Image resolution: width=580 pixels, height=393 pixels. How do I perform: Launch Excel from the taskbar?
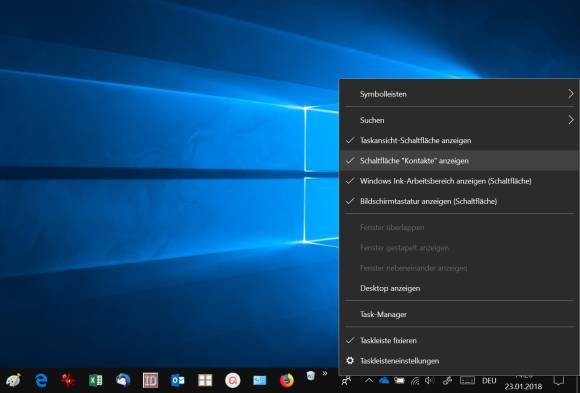[x=95, y=380]
